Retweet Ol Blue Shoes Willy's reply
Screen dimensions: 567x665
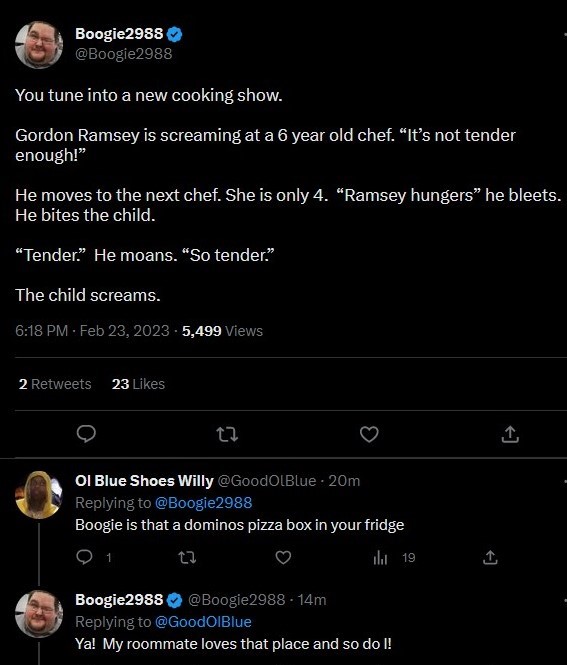point(187,557)
